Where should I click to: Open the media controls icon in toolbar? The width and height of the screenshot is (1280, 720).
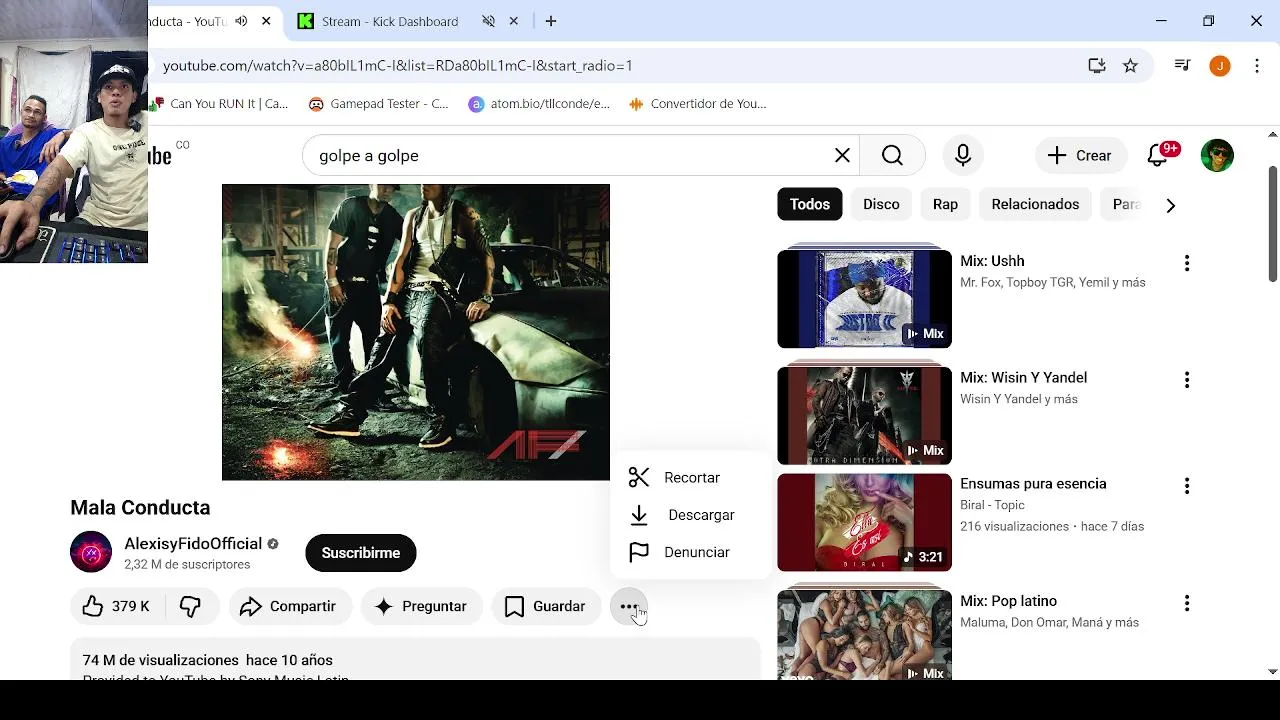pyautogui.click(x=1183, y=66)
